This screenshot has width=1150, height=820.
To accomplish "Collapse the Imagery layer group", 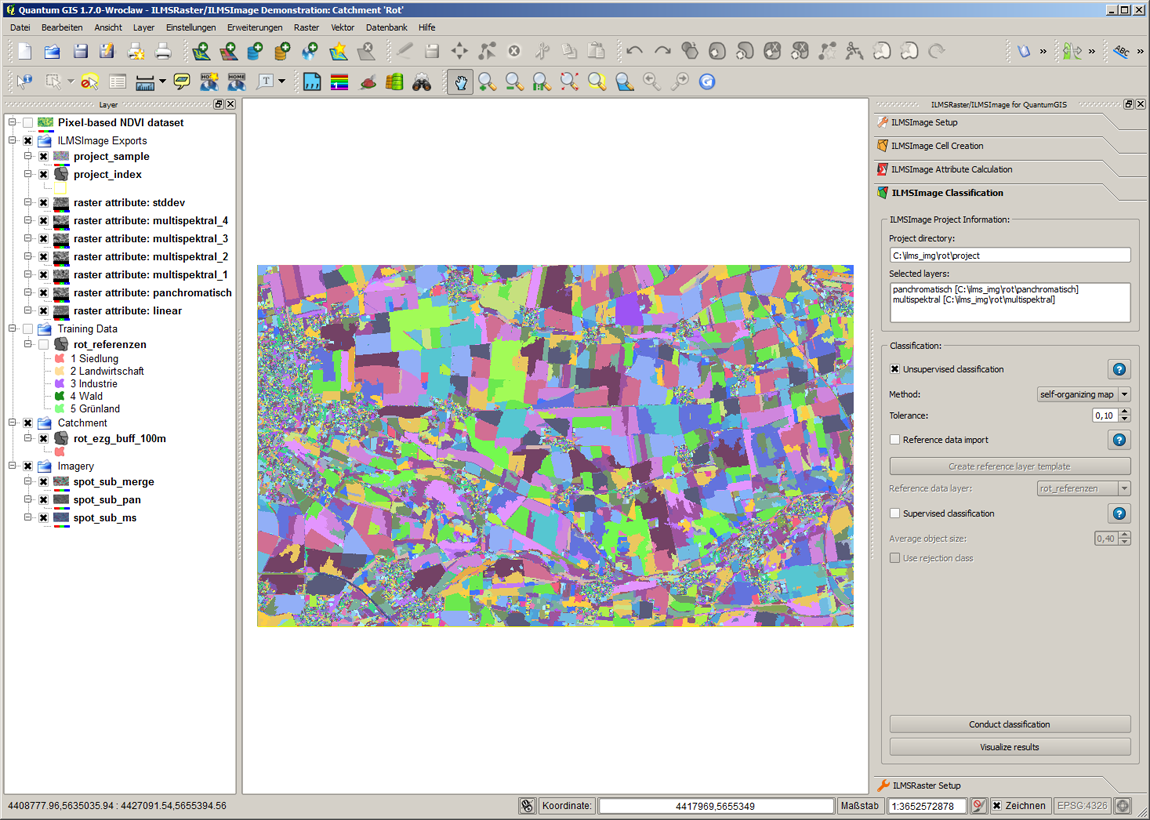I will click(x=13, y=466).
